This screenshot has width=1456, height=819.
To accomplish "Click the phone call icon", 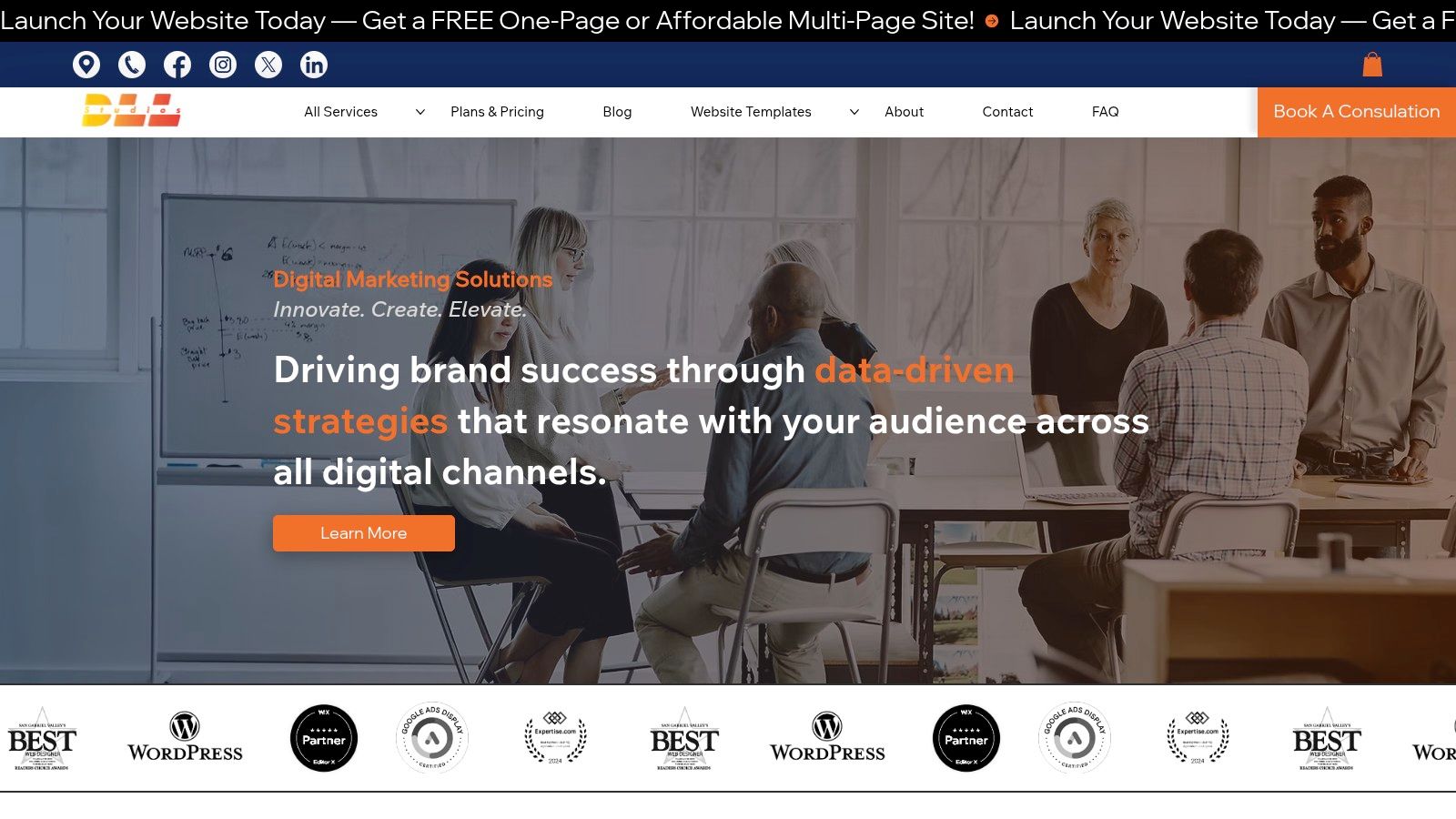I will (132, 65).
